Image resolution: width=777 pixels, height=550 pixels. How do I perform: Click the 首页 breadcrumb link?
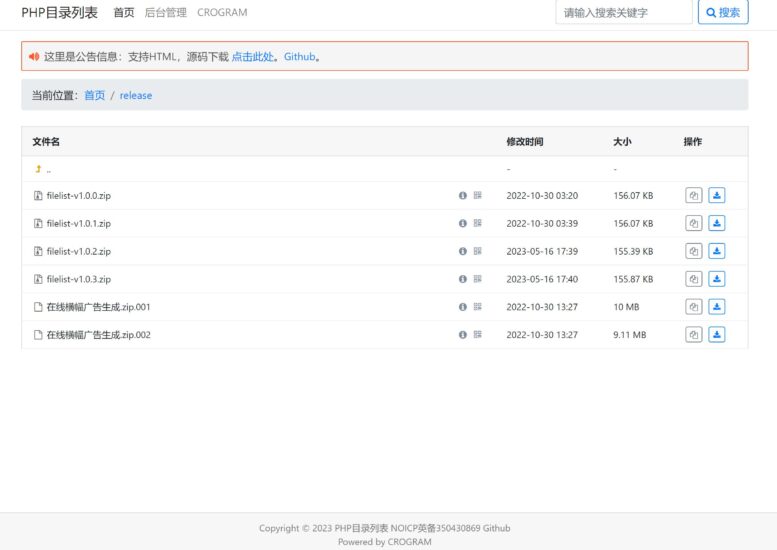coord(94,96)
